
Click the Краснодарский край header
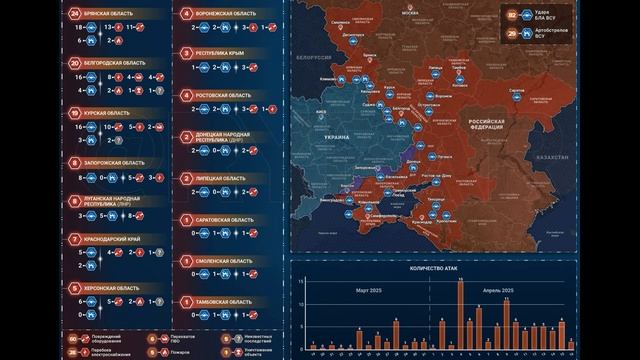112,239
